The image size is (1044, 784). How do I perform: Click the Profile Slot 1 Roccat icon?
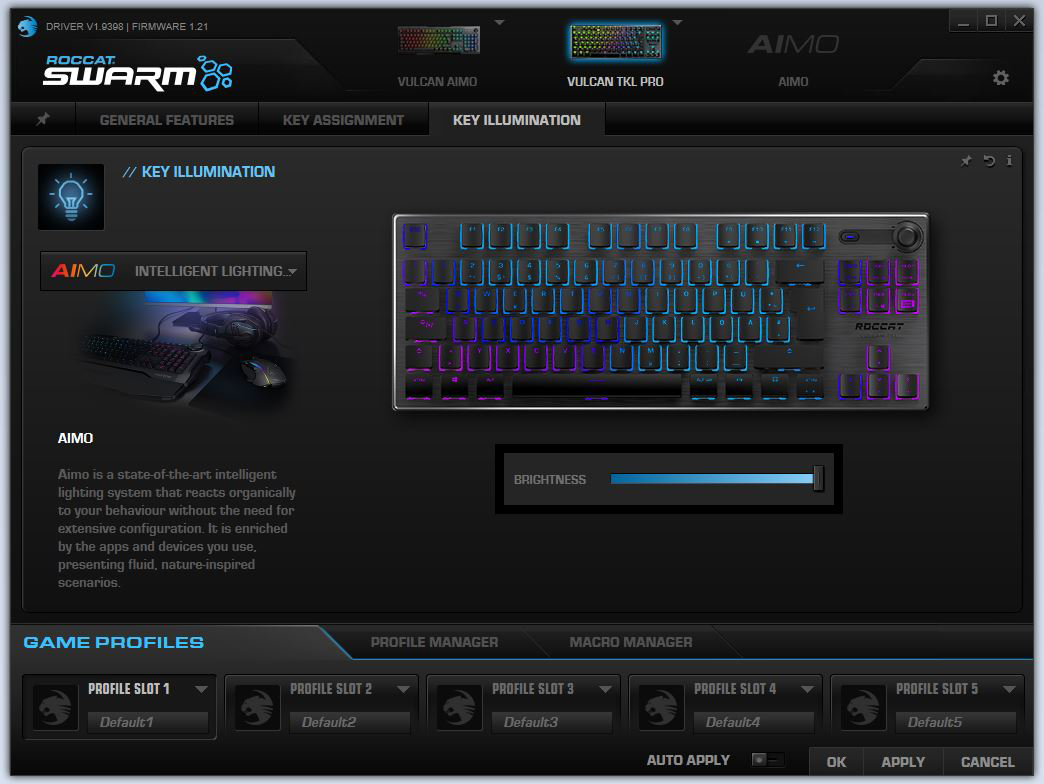tap(54, 707)
